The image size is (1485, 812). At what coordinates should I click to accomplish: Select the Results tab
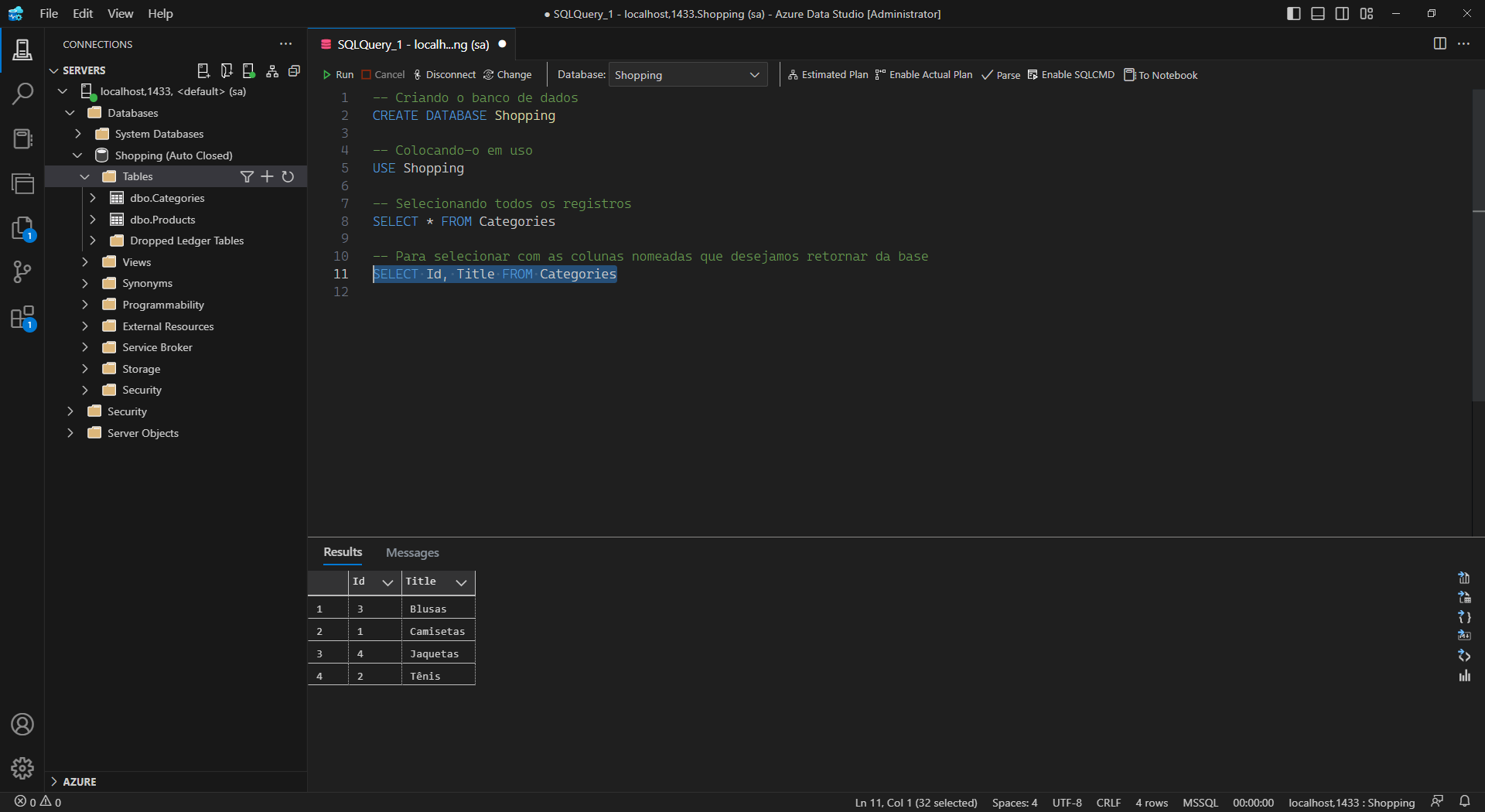(x=343, y=552)
